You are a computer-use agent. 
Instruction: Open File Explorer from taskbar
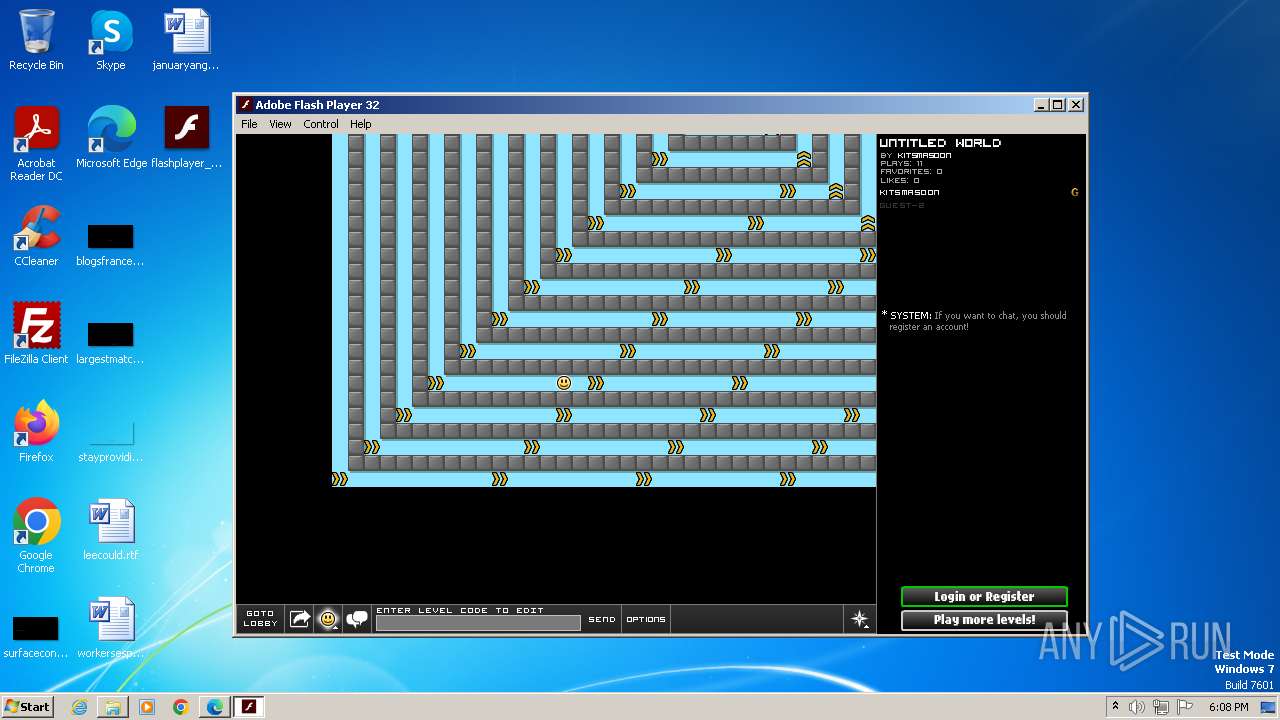click(x=113, y=707)
